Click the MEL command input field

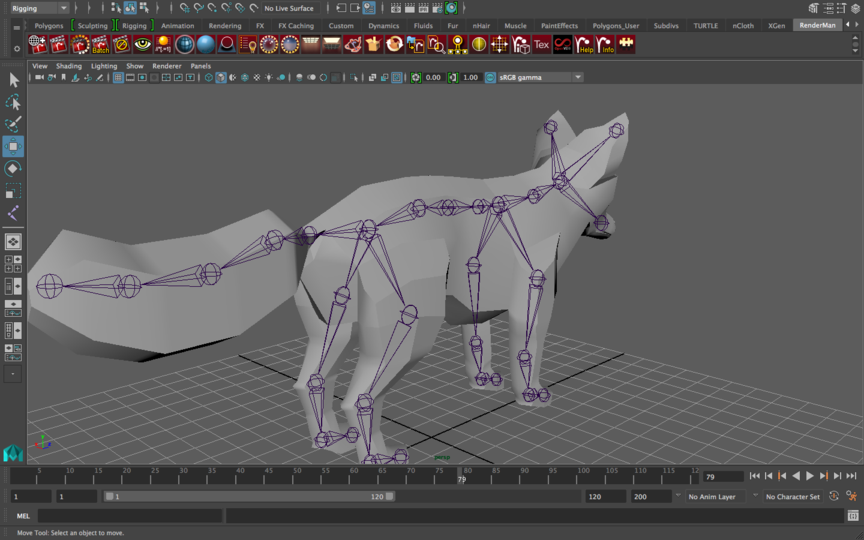(129, 516)
